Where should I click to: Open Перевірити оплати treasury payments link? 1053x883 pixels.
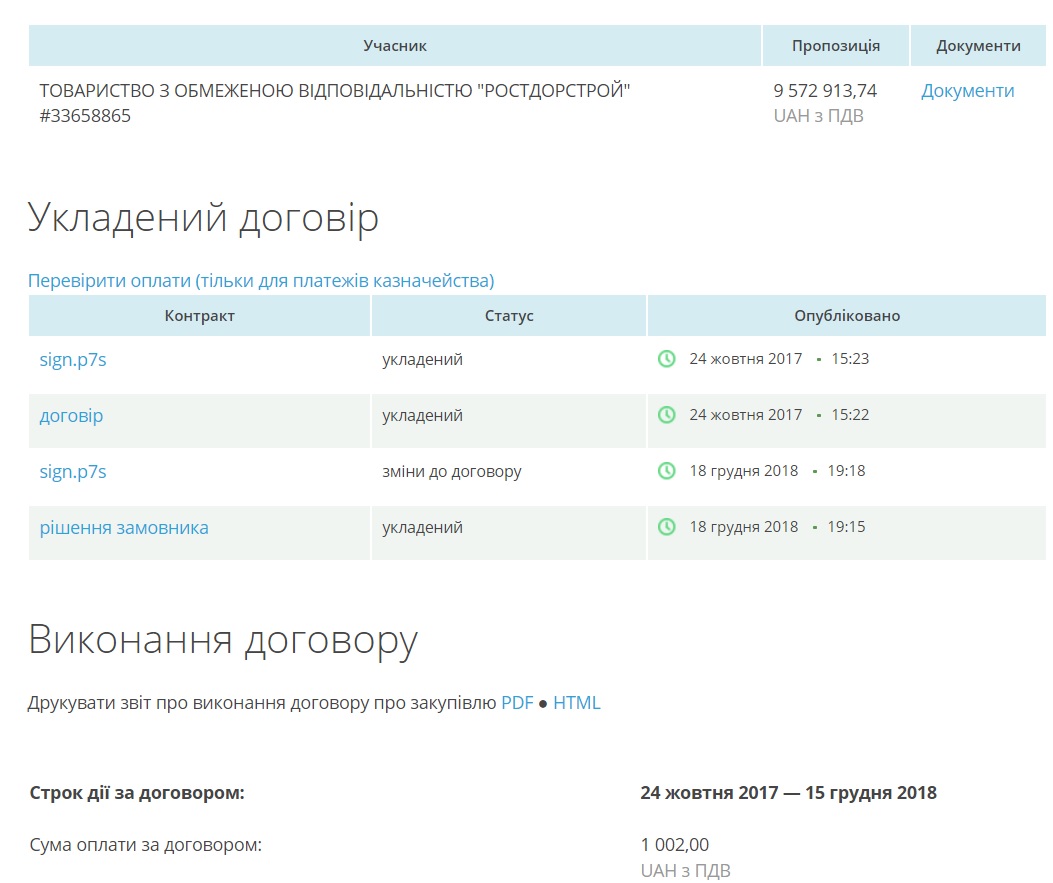(261, 280)
